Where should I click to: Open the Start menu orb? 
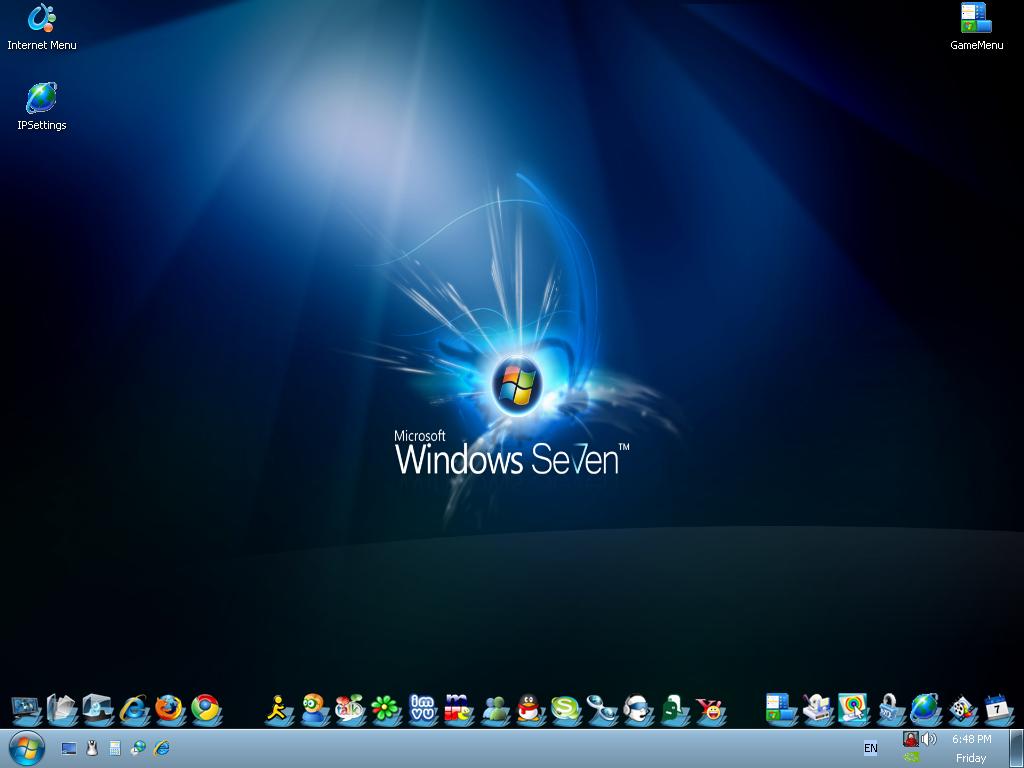(x=27, y=748)
